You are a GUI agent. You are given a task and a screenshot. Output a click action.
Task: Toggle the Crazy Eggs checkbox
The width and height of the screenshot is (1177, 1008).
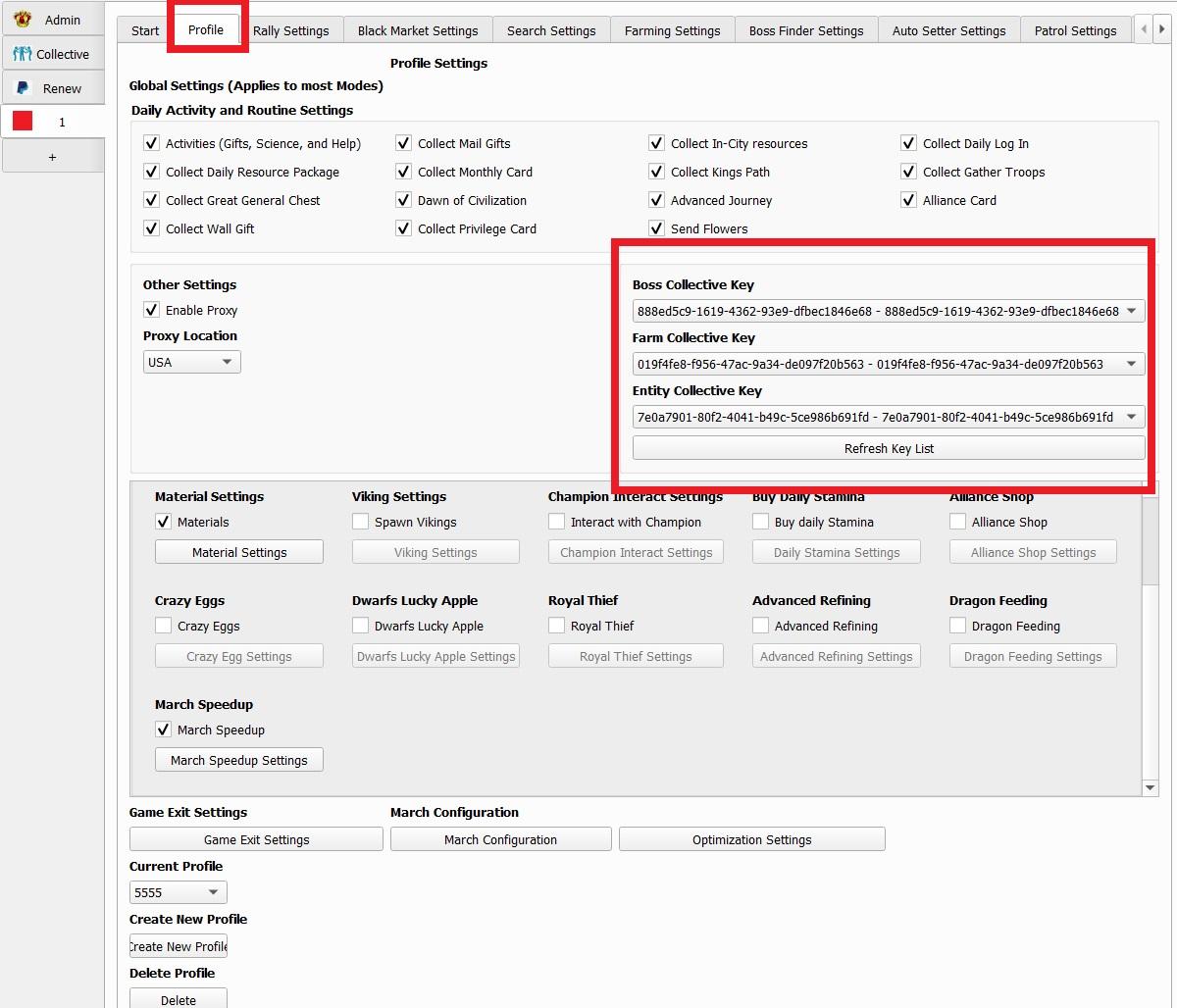tap(164, 626)
